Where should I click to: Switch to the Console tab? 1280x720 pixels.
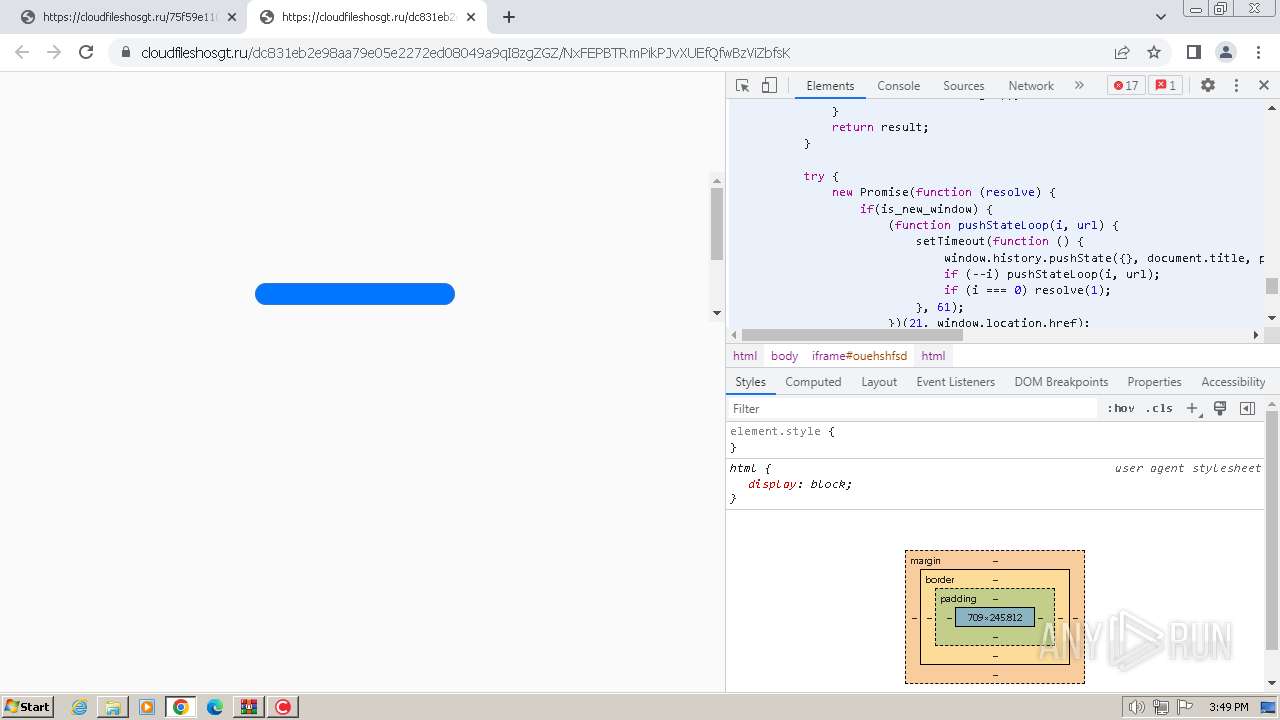tap(898, 85)
